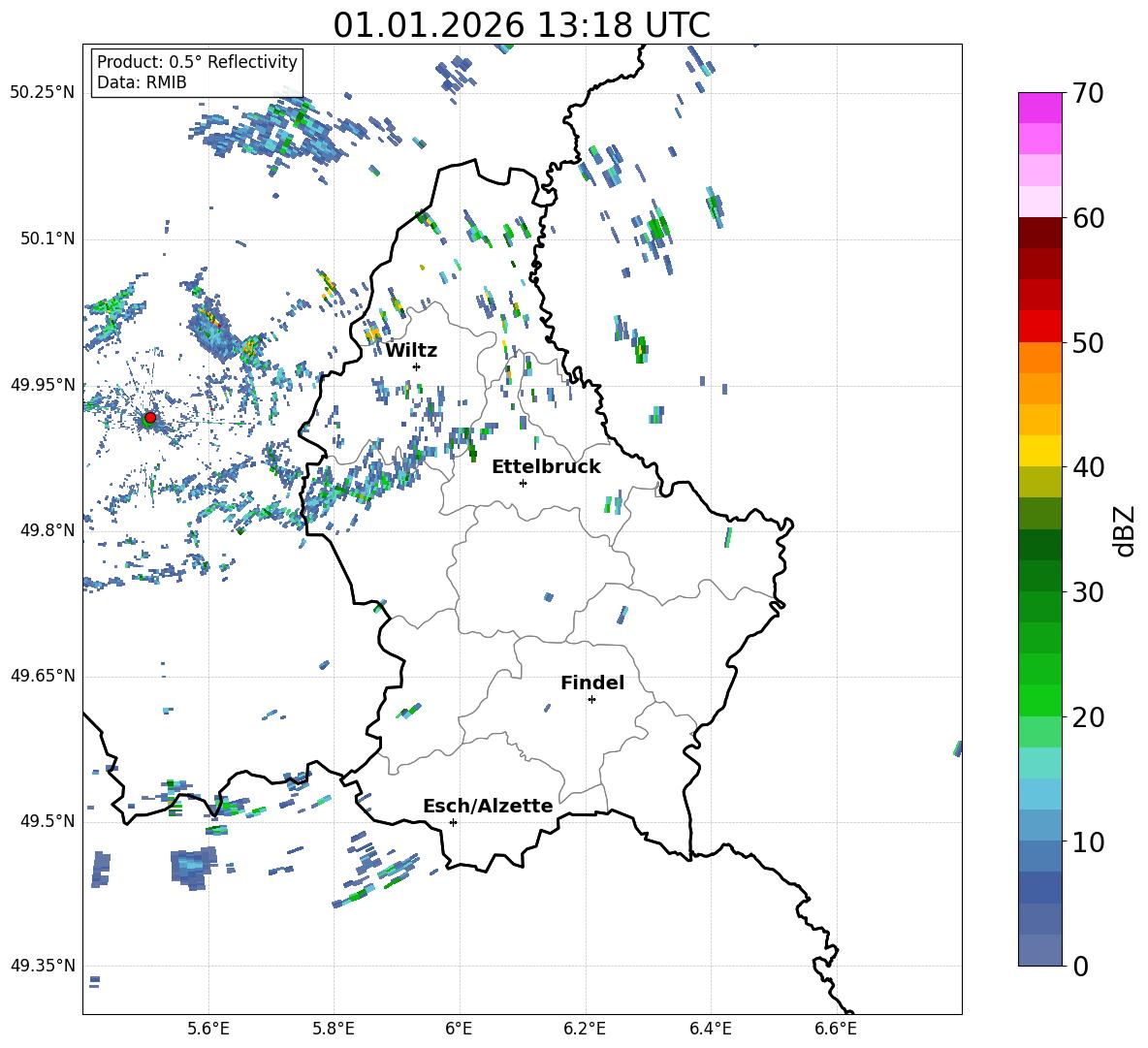Click the 'dBZ' colorbar label
The image size is (1148, 1048).
[x=1126, y=530]
